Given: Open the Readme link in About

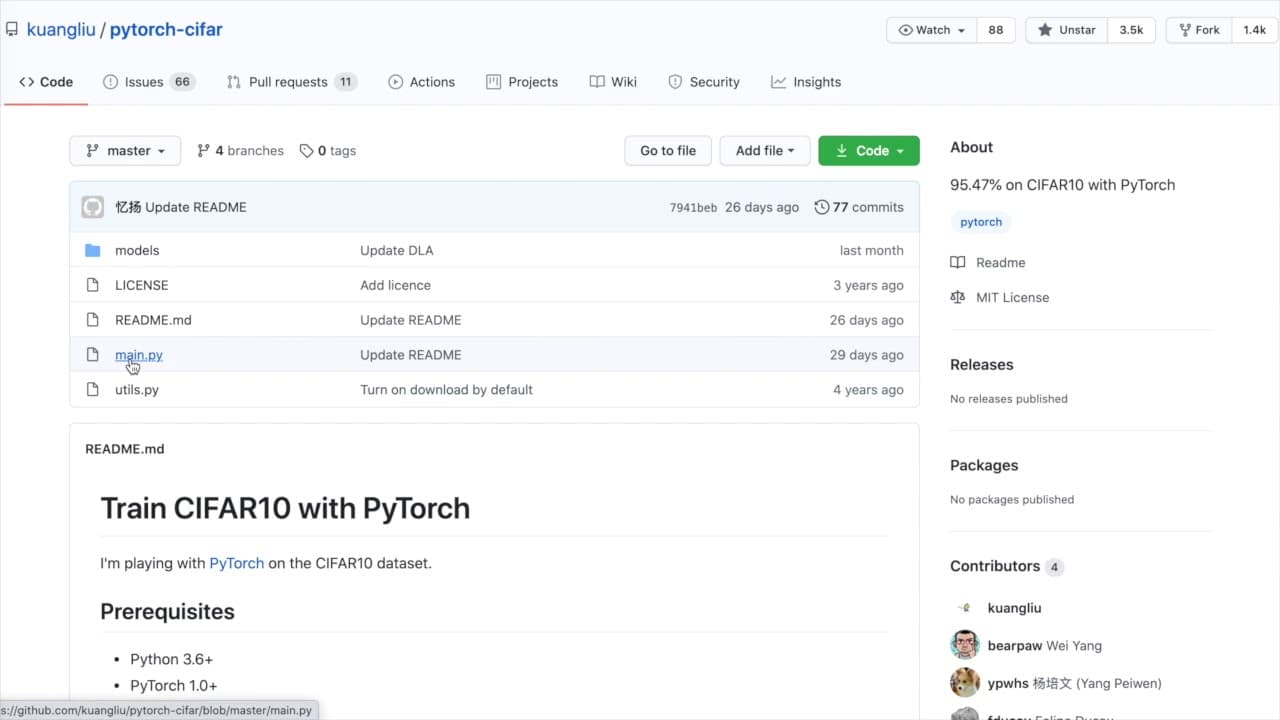Looking at the screenshot, I should tap(988, 262).
